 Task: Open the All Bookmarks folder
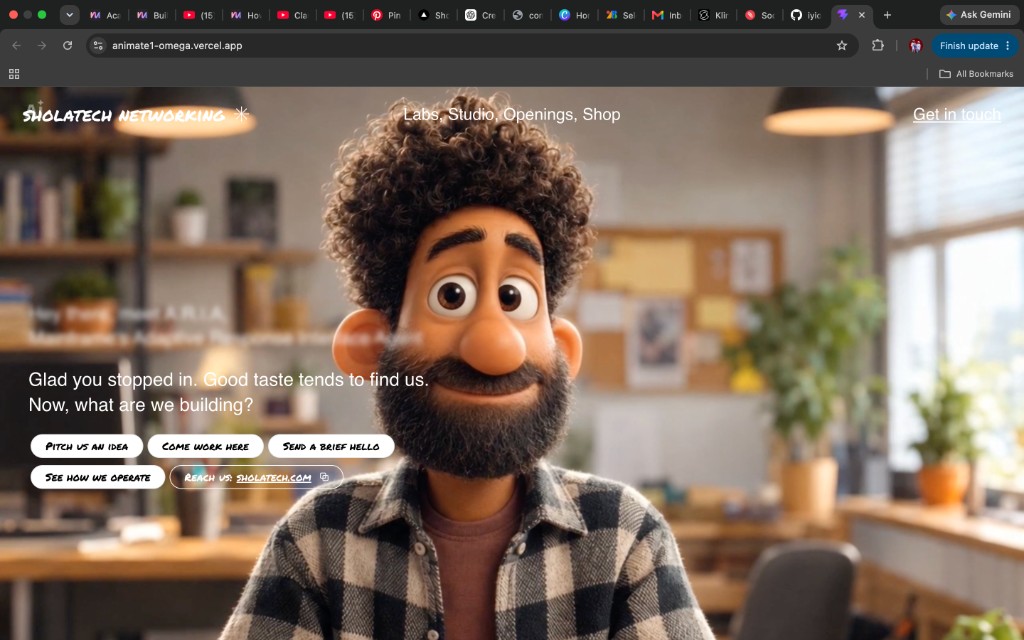(x=976, y=74)
